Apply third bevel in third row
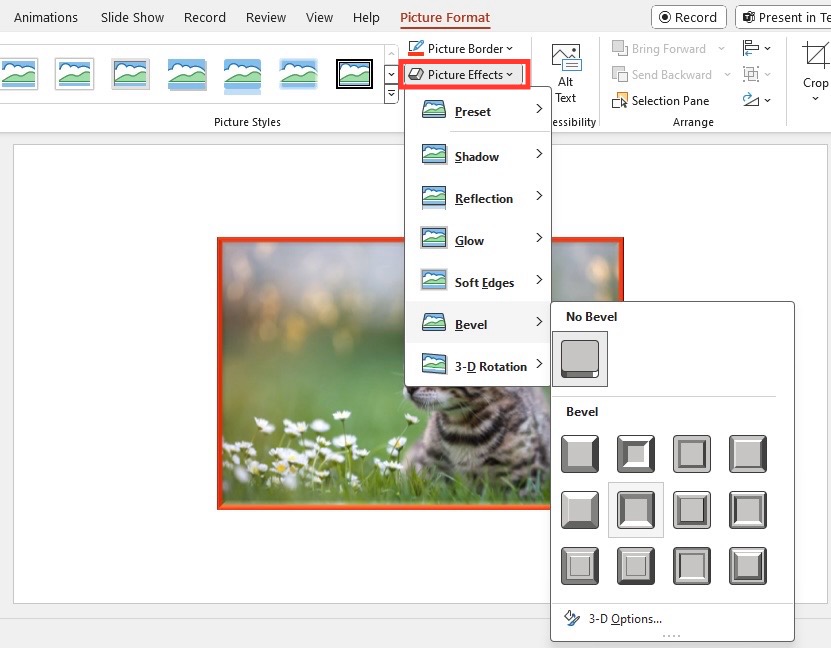This screenshot has height=648, width=831. coord(692,566)
